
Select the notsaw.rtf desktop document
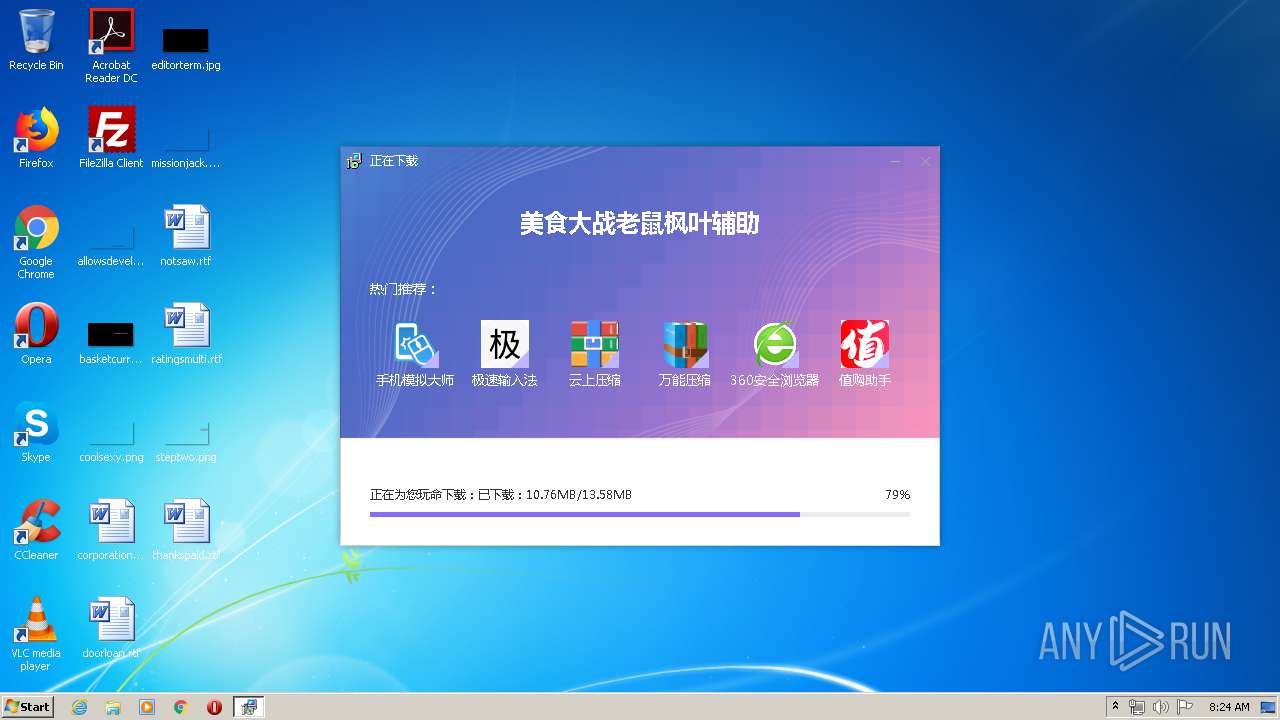(x=186, y=236)
